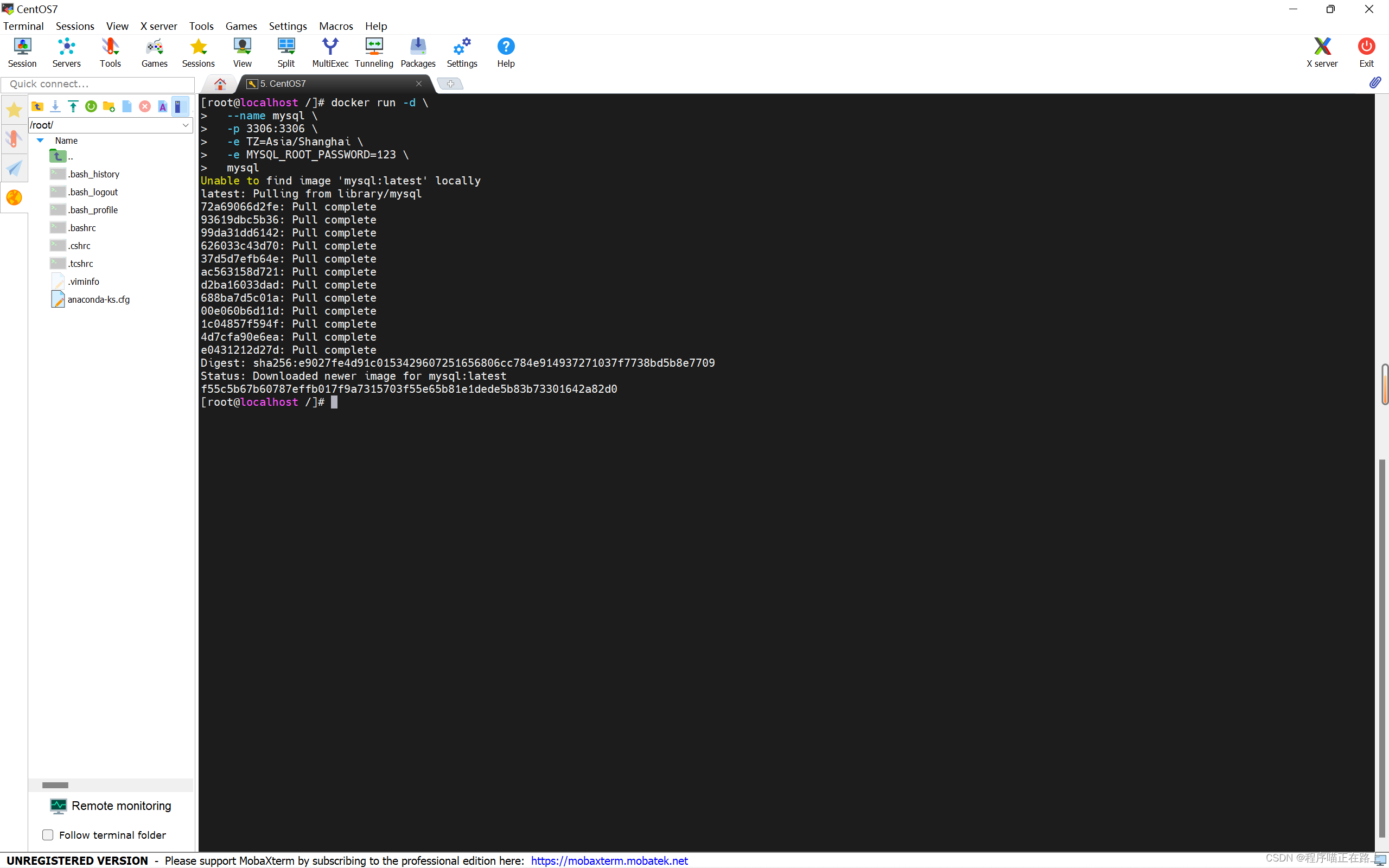1389x868 pixels.
Task: Click Quick connect input field
Action: pos(99,83)
